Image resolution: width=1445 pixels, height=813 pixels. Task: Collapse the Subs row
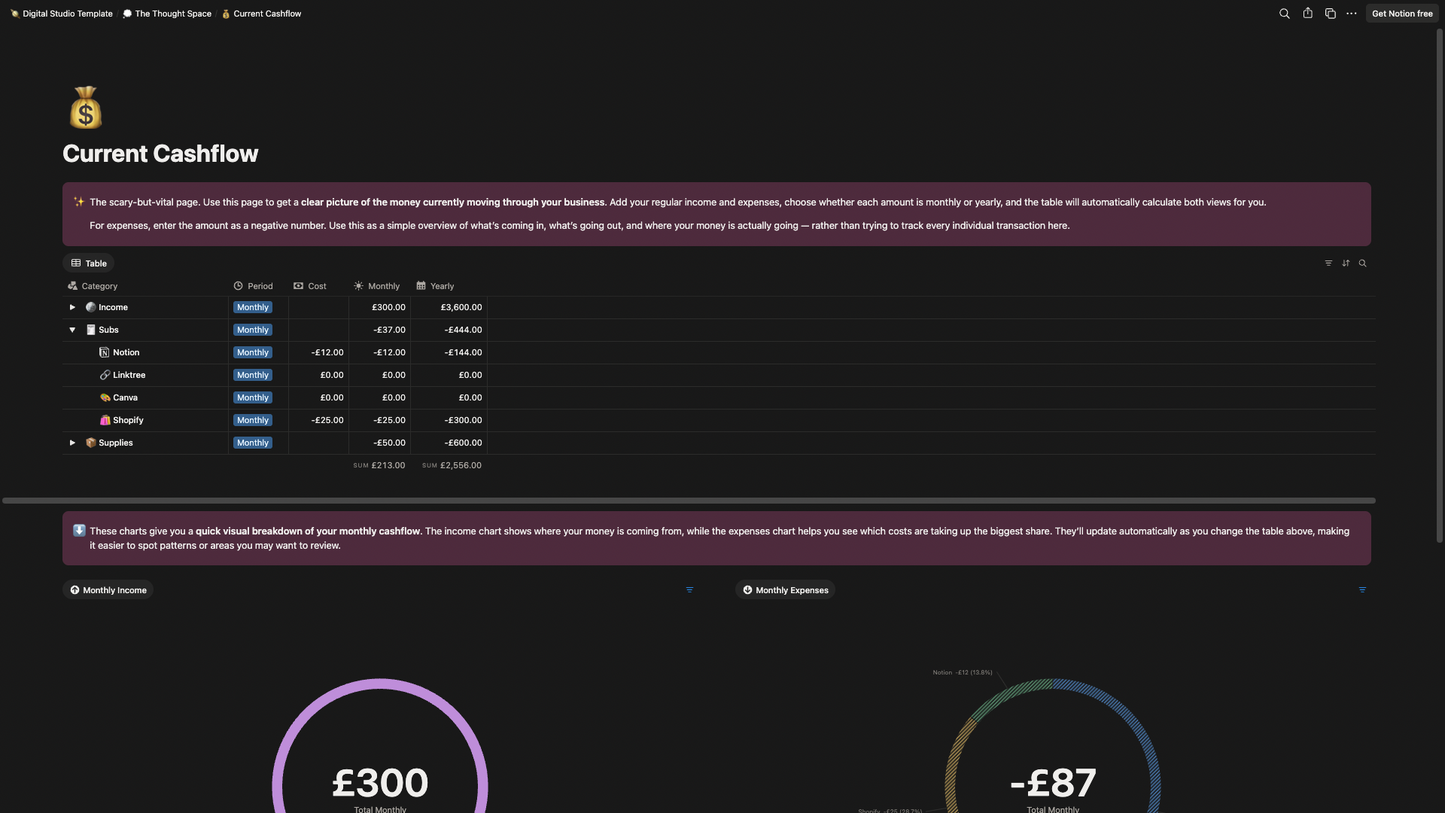72,330
